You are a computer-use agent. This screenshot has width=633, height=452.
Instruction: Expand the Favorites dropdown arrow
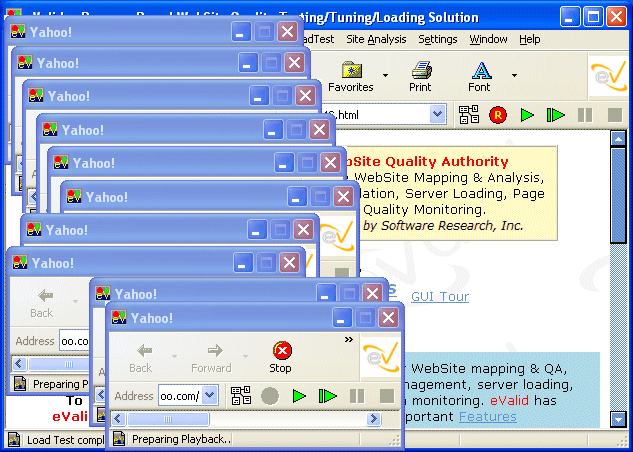(386, 75)
